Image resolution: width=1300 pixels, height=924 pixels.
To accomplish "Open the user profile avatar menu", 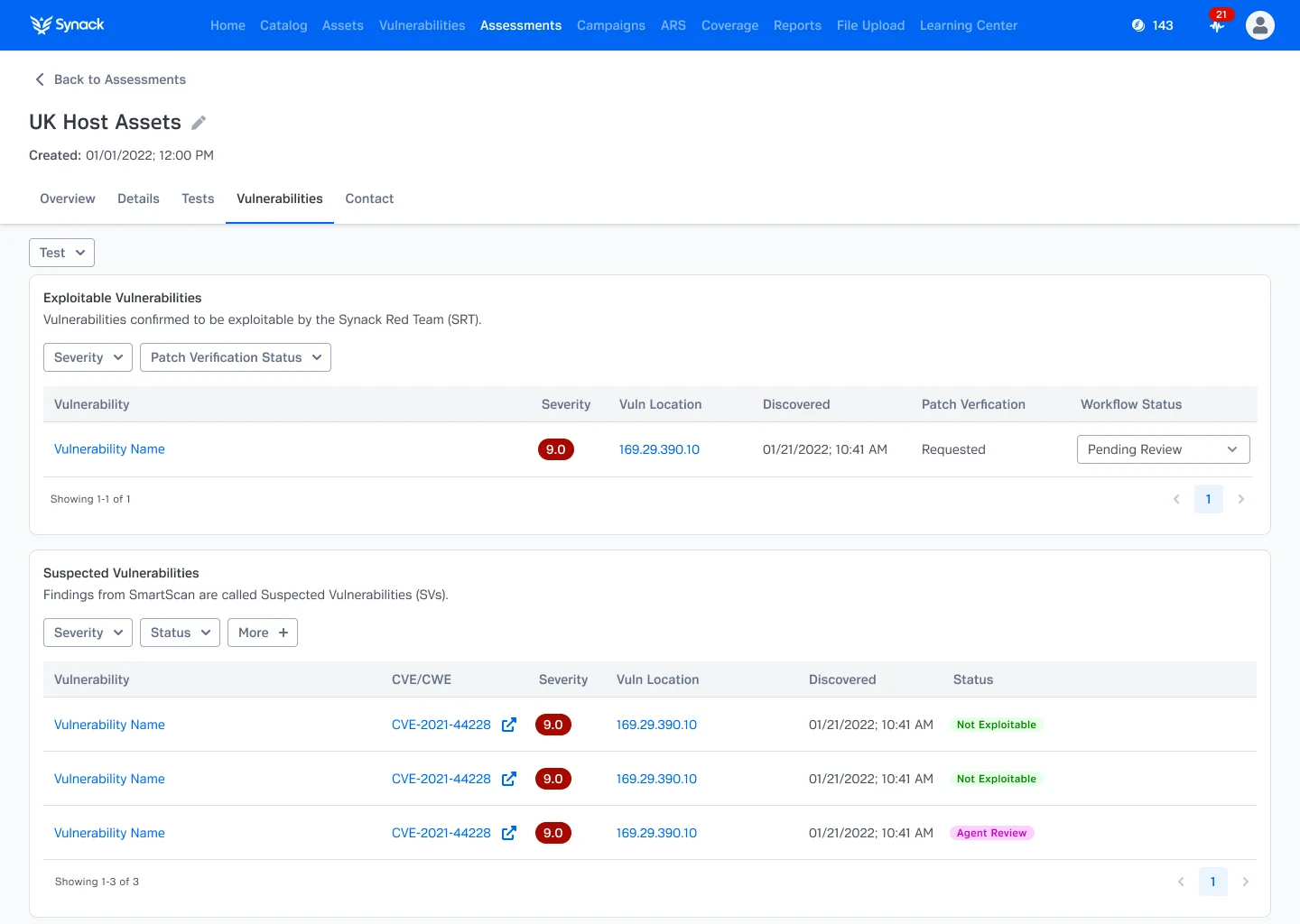I will pos(1259,25).
